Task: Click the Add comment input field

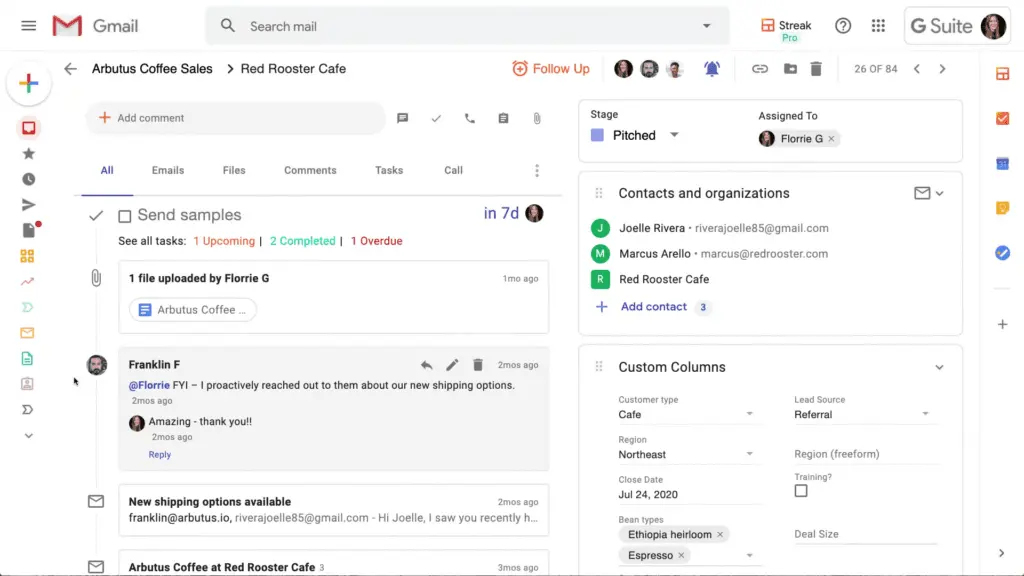Action: point(235,118)
